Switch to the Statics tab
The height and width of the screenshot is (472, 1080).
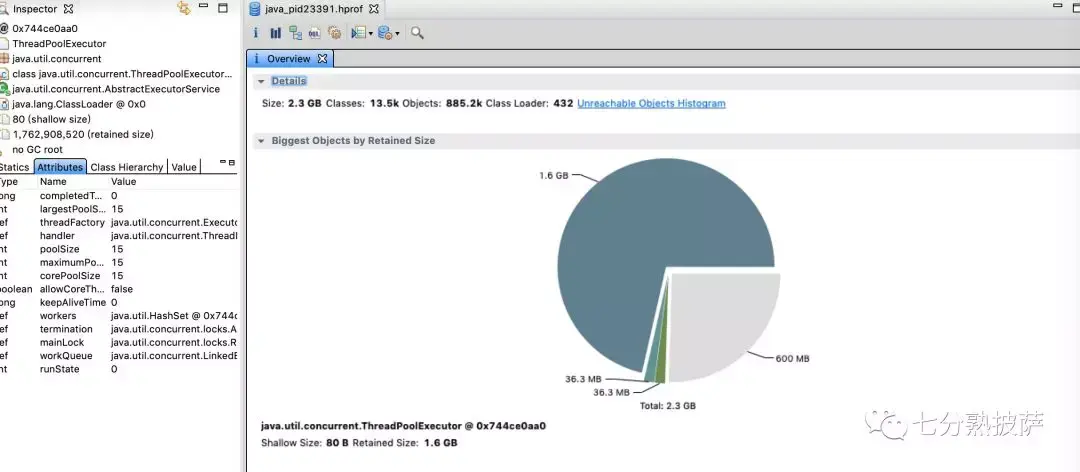tap(14, 167)
